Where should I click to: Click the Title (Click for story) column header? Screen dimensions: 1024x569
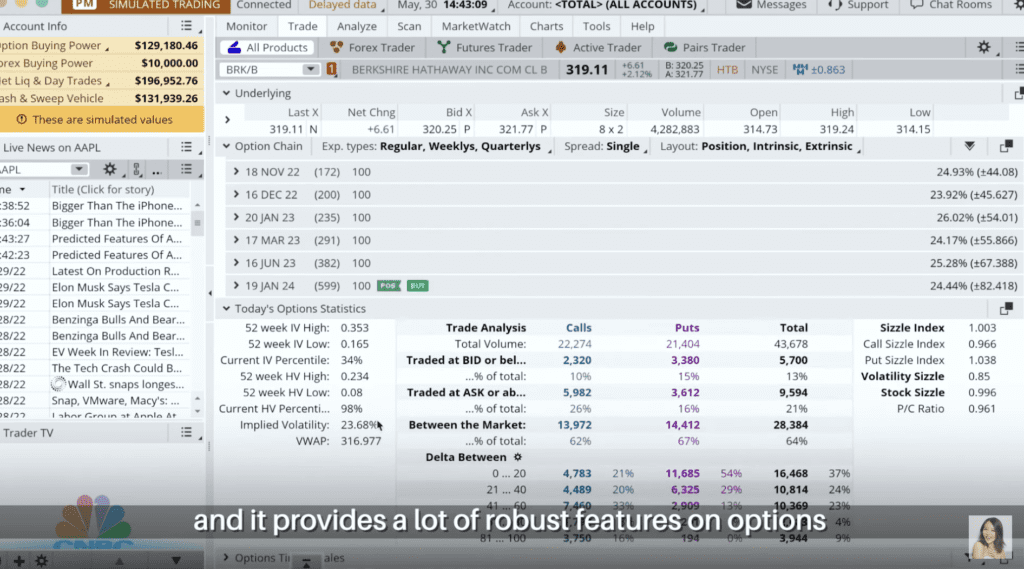(103, 189)
